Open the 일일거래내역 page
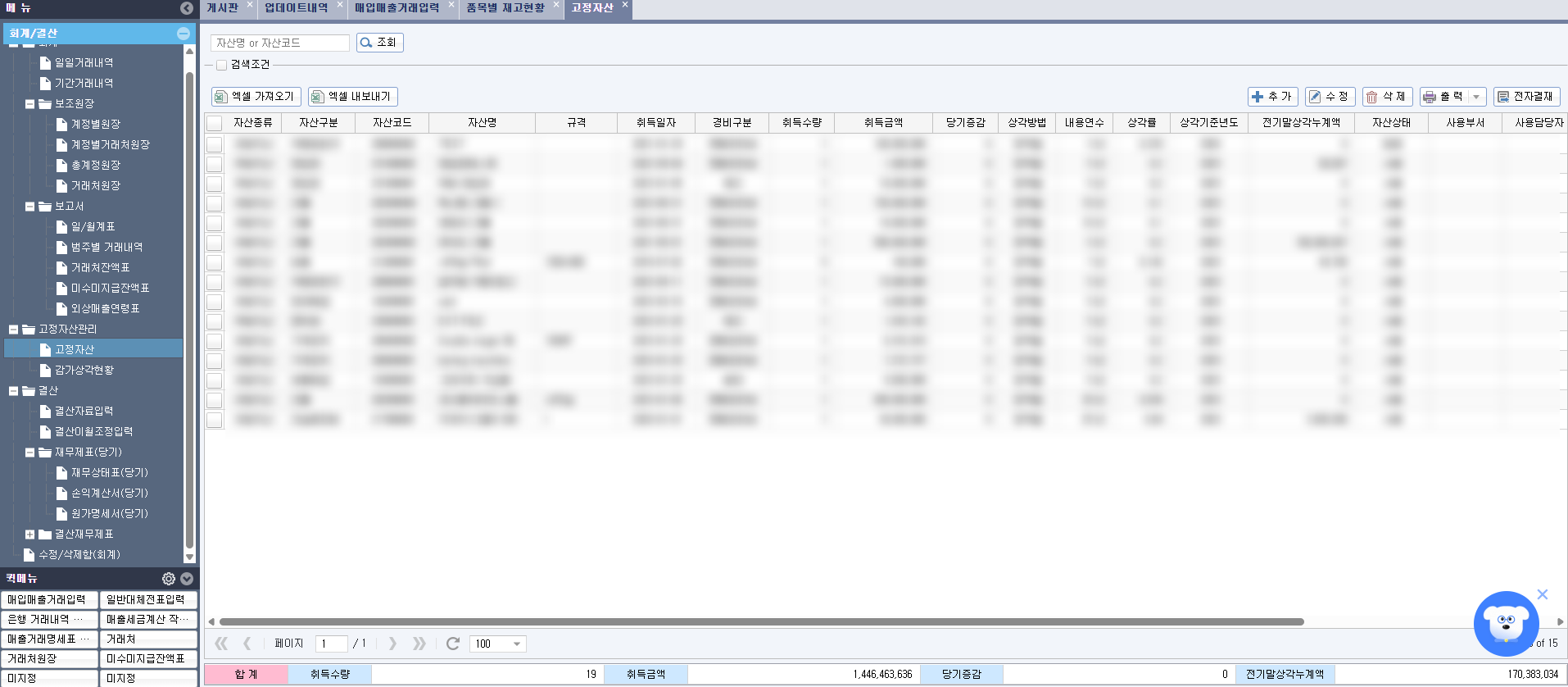 tap(84, 63)
